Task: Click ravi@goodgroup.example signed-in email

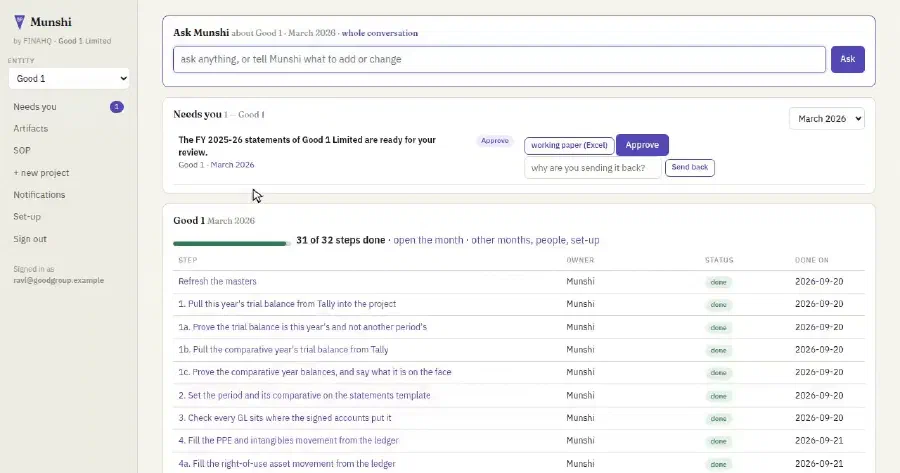Action: click(x=59, y=280)
